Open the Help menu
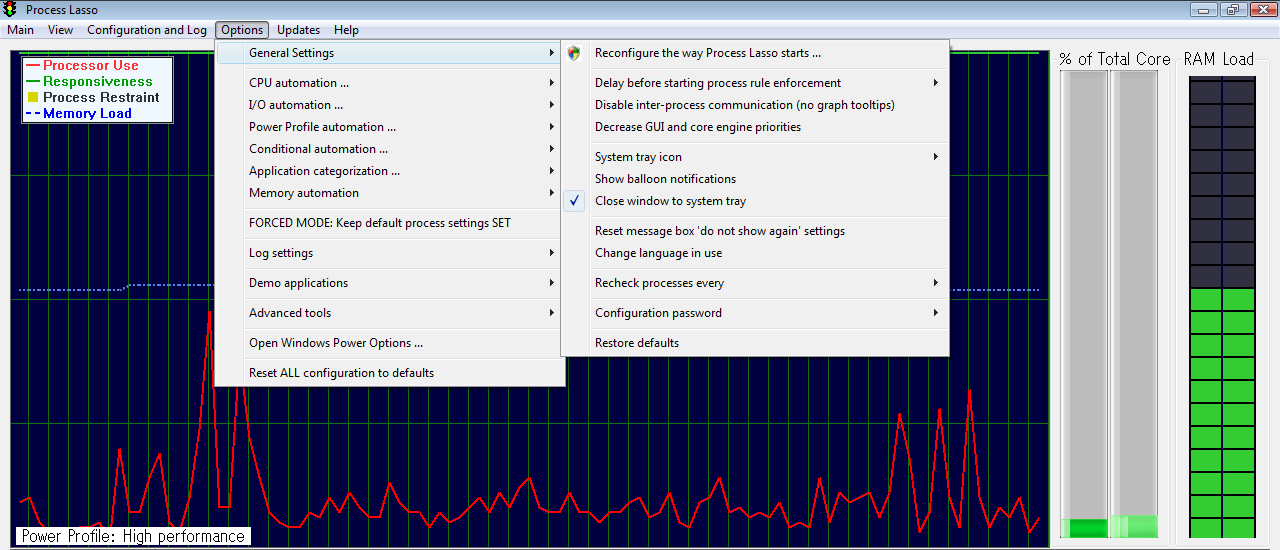1280x550 pixels. [346, 30]
